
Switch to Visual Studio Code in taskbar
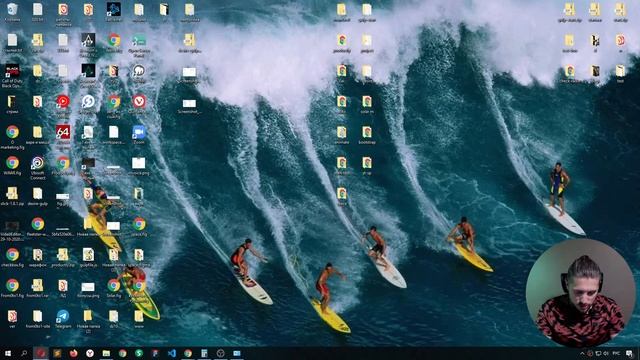pos(171,353)
